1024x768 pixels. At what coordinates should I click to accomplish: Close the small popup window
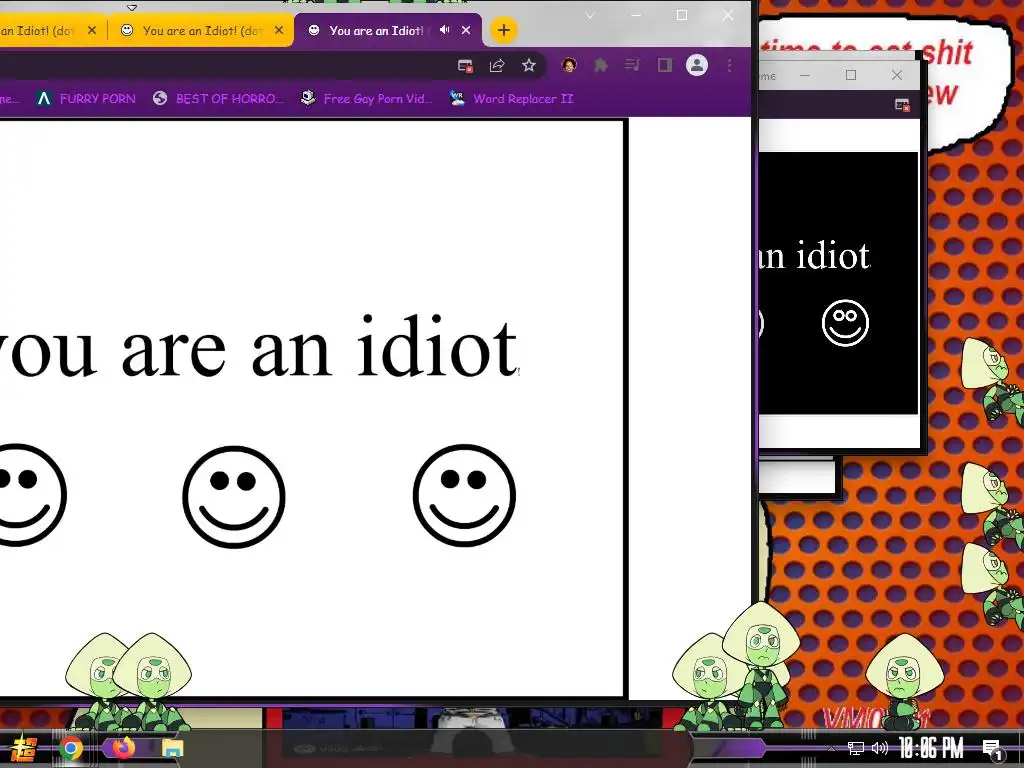(x=897, y=75)
